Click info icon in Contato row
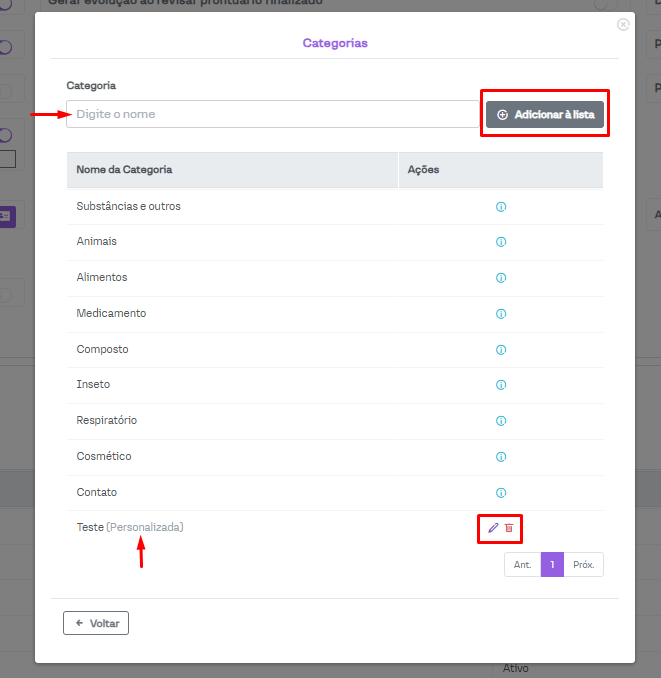661x678 pixels. [x=501, y=493]
